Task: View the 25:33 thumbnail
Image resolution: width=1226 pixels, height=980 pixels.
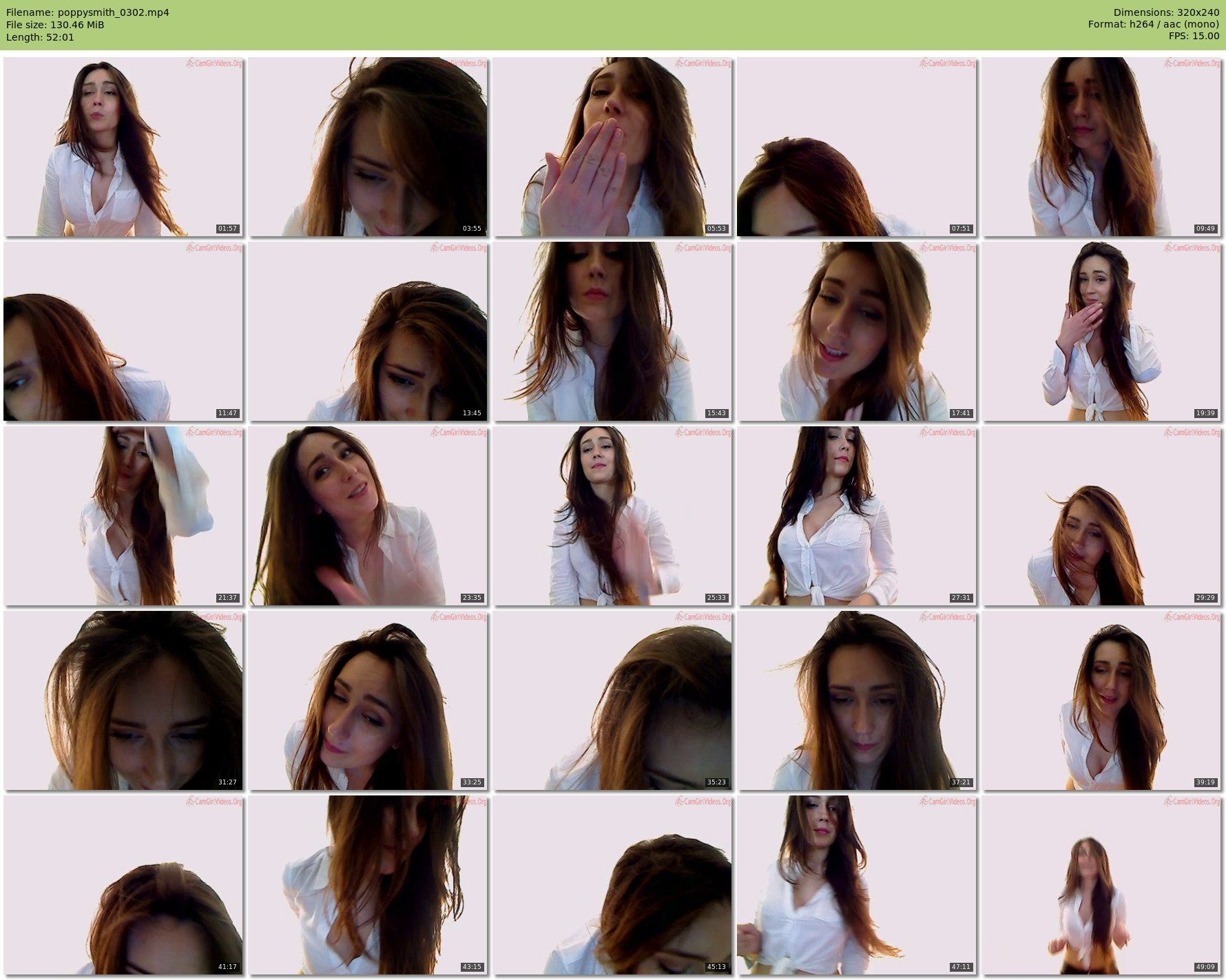Action: click(x=612, y=516)
